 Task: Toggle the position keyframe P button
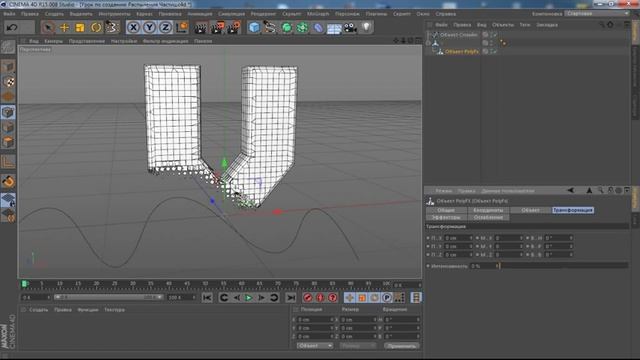point(387,298)
